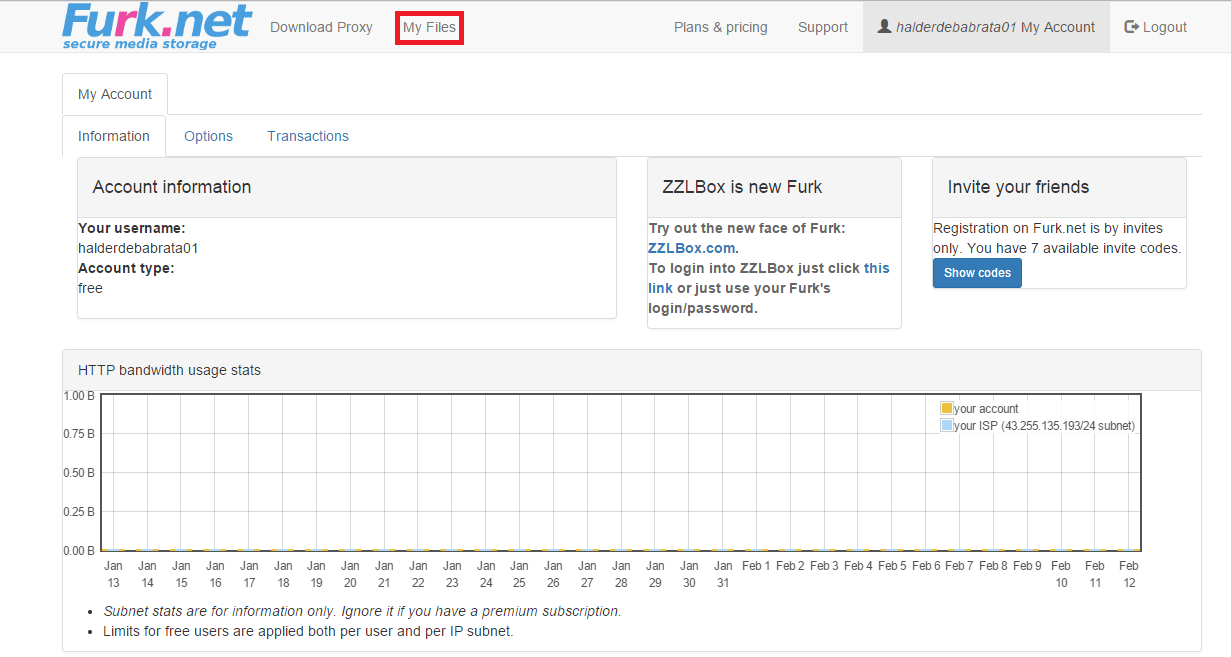Click the 'your account' legend label

(x=986, y=409)
